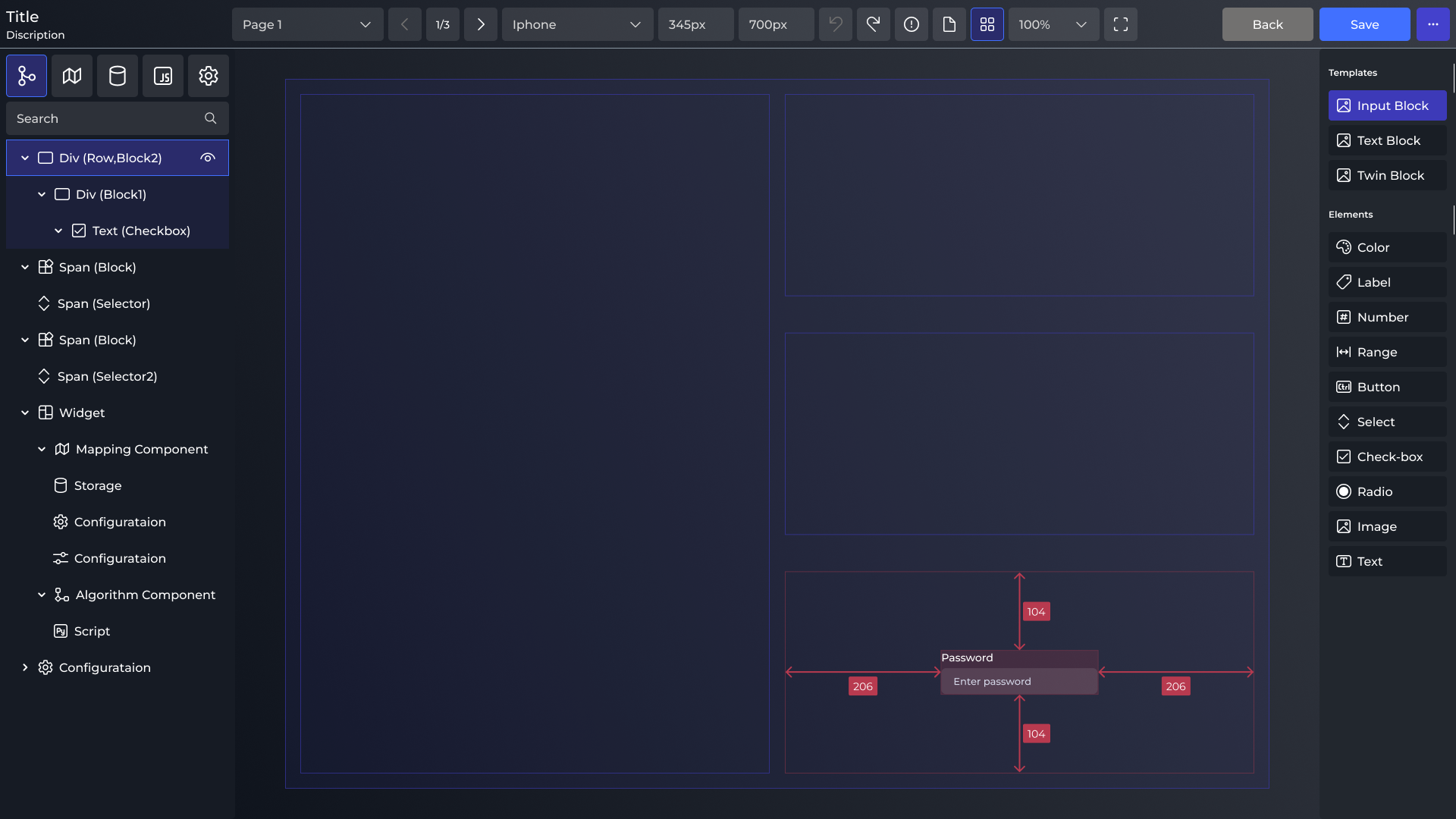Add the Label element
1456x819 pixels.
tap(1388, 282)
